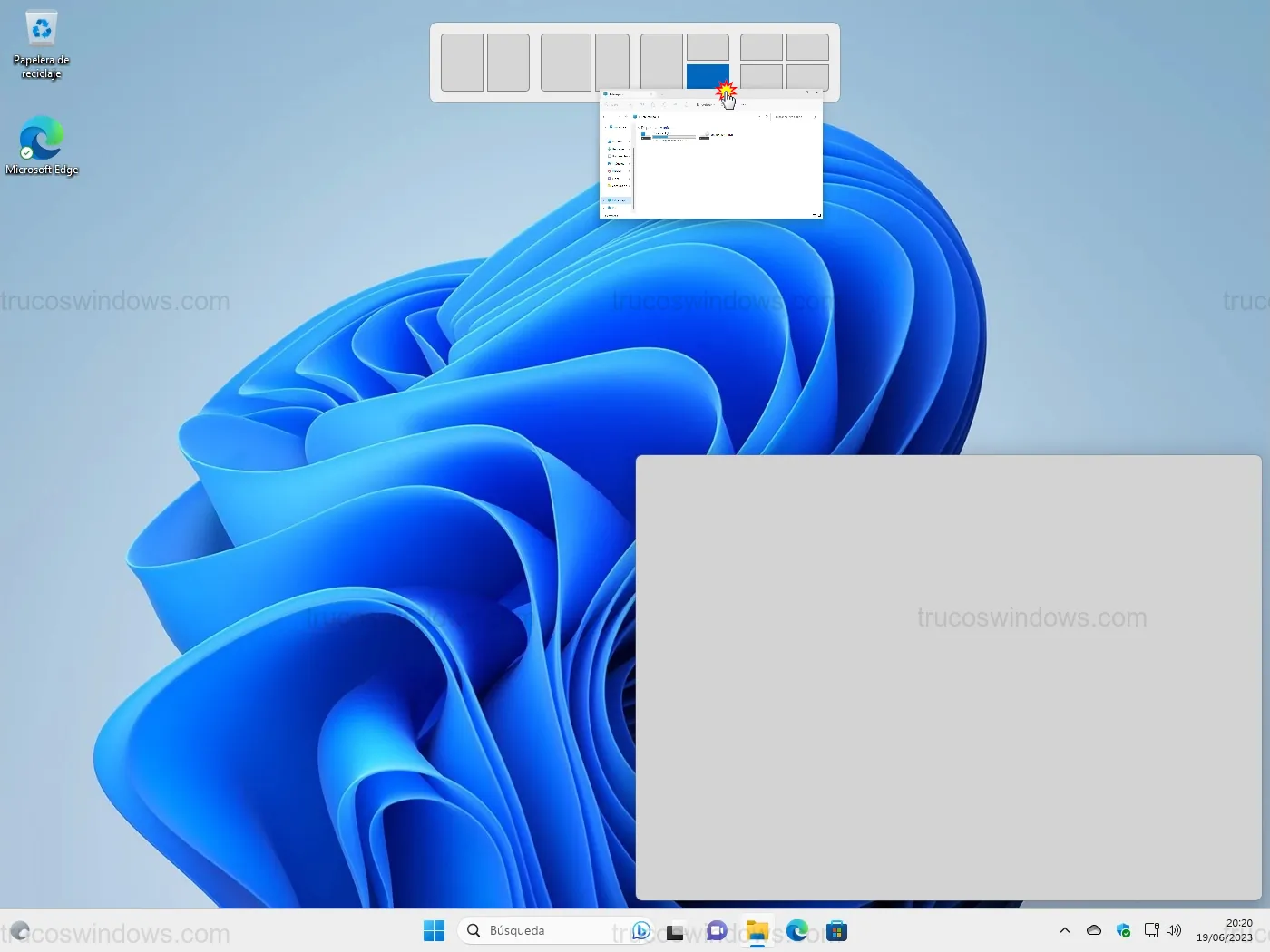Screen dimensions: 1270x952
Task: Click the dragged File Explorer window thumbnail
Action: (x=711, y=163)
